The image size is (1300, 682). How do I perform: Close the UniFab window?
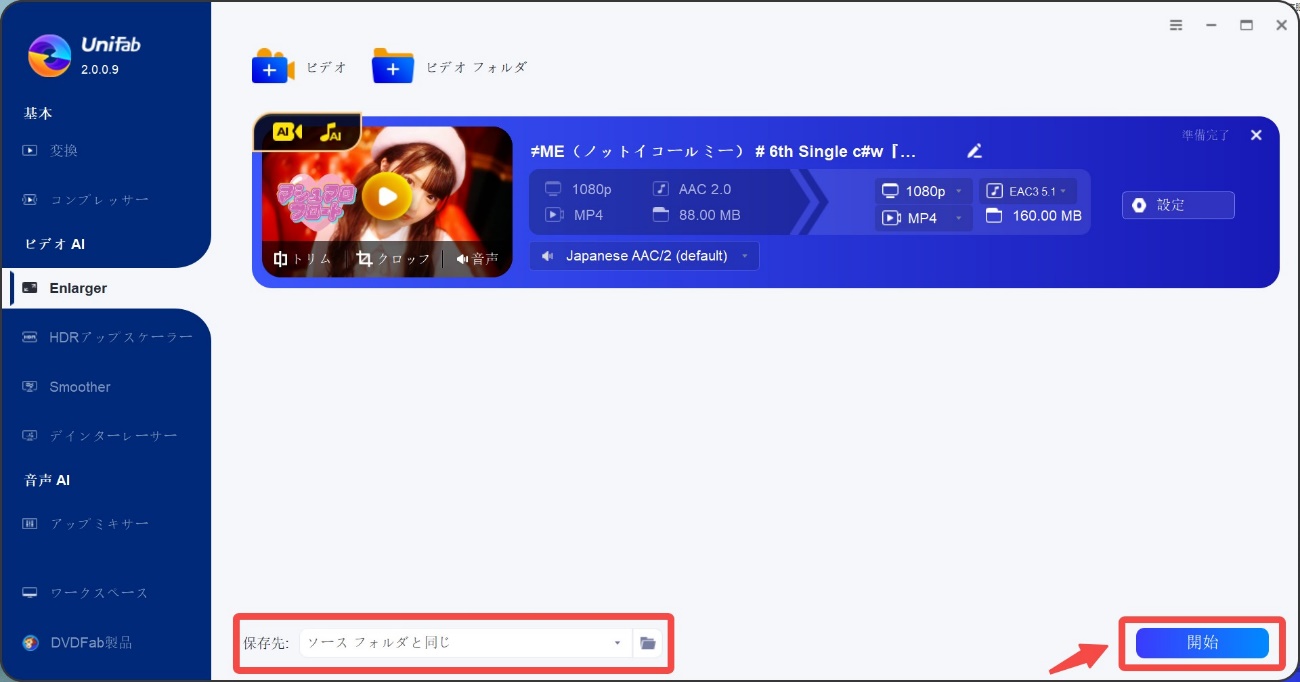point(1281,26)
